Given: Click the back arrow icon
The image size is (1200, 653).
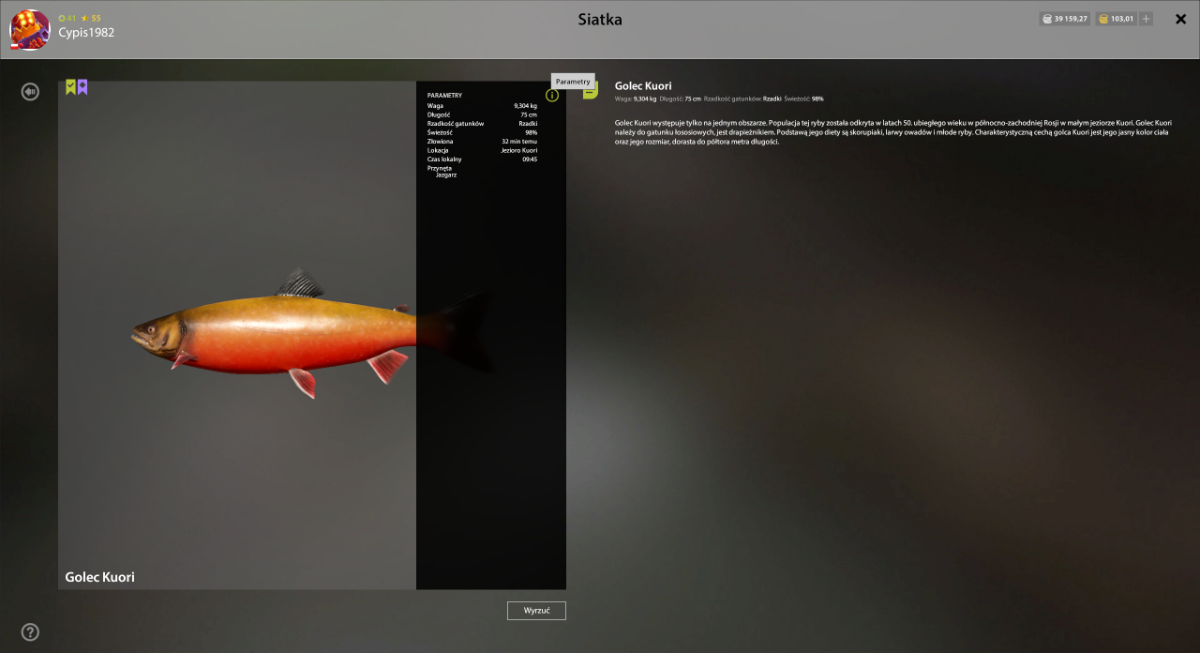Looking at the screenshot, I should pyautogui.click(x=31, y=92).
